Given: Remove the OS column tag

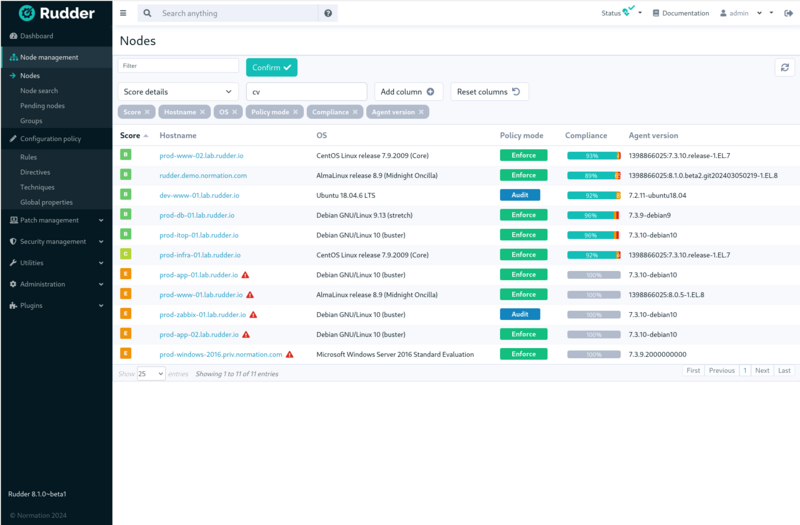Looking at the screenshot, I should 235,112.
